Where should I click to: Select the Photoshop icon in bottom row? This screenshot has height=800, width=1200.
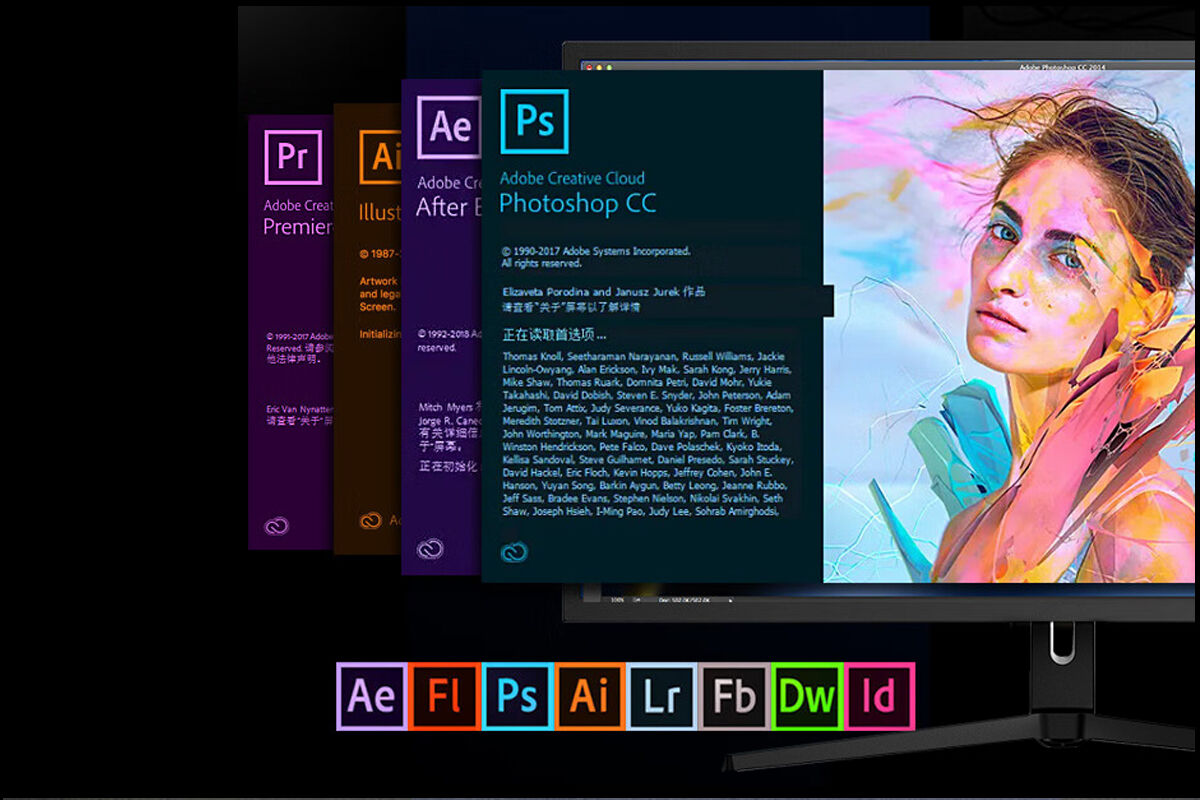click(x=517, y=696)
